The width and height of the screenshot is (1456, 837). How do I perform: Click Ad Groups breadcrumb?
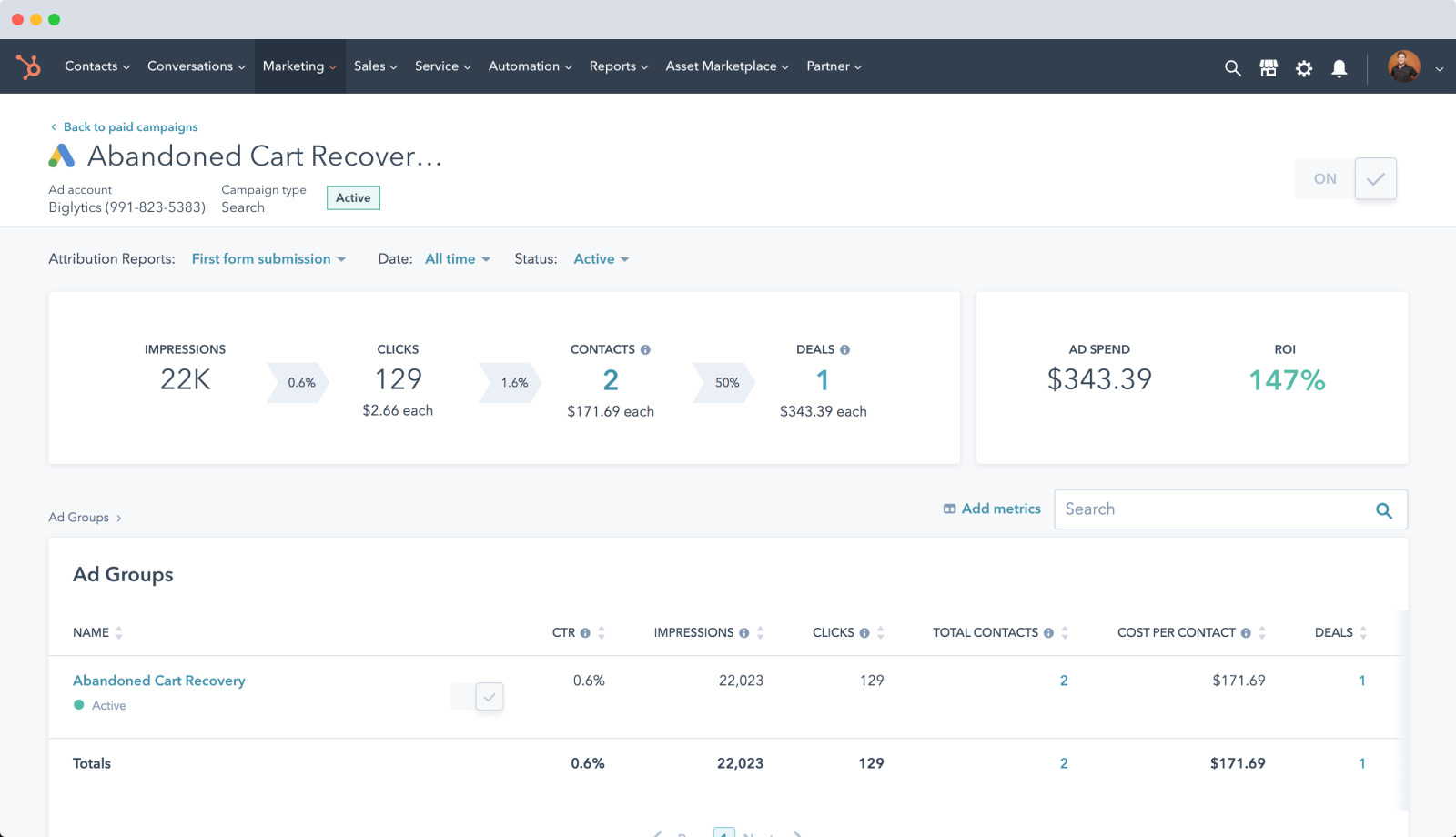(78, 518)
